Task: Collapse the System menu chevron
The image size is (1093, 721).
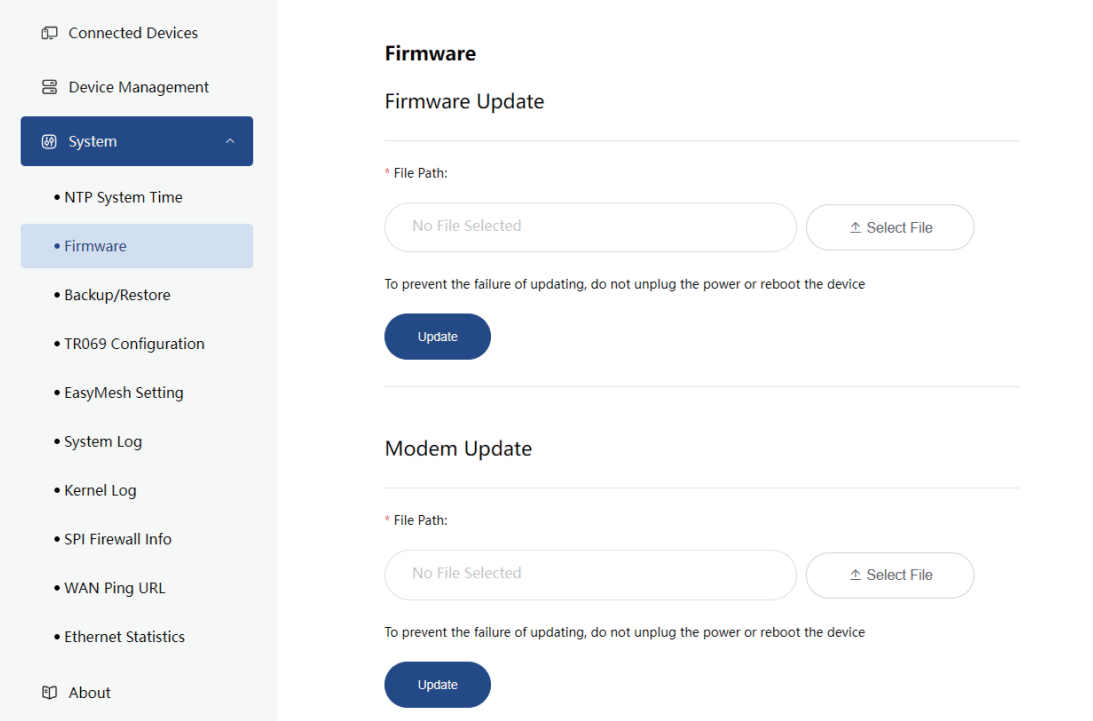Action: point(230,141)
